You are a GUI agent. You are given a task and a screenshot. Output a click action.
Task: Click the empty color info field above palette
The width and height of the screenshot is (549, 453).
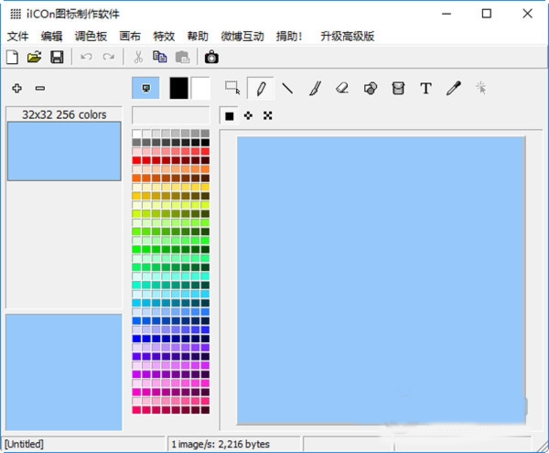point(171,115)
